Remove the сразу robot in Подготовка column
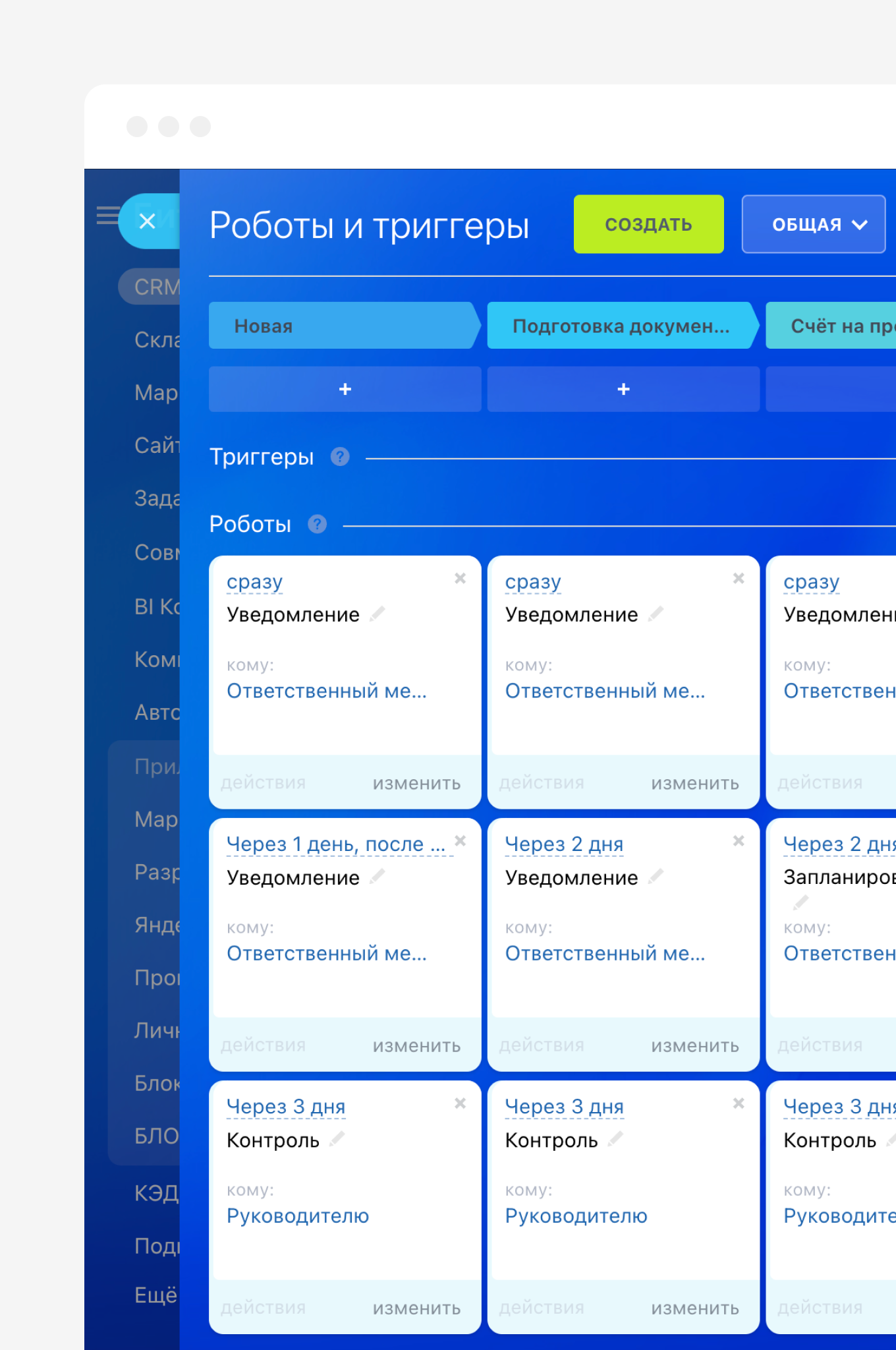Image resolution: width=896 pixels, height=1350 pixels. (x=739, y=578)
